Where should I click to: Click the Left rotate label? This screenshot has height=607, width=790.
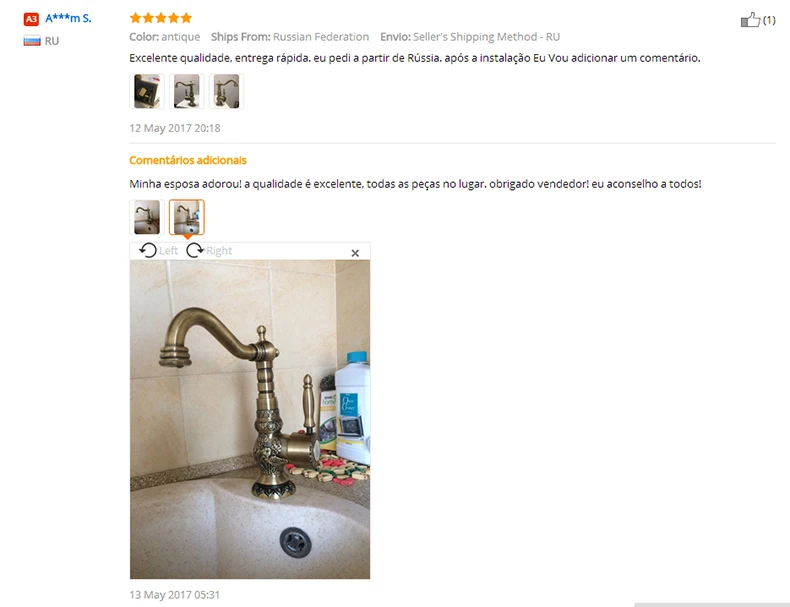click(168, 251)
